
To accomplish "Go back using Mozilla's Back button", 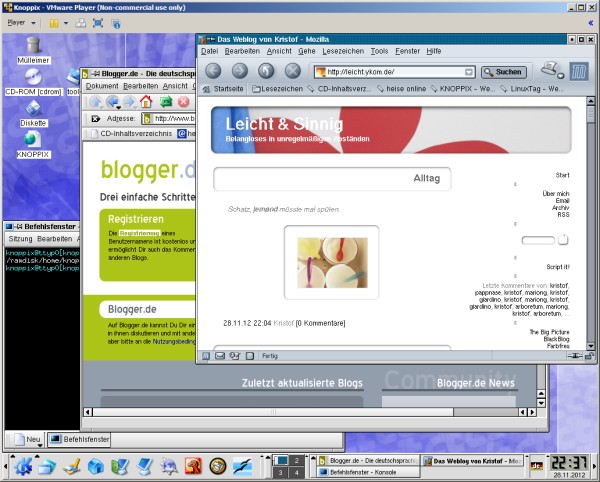I will pos(213,71).
